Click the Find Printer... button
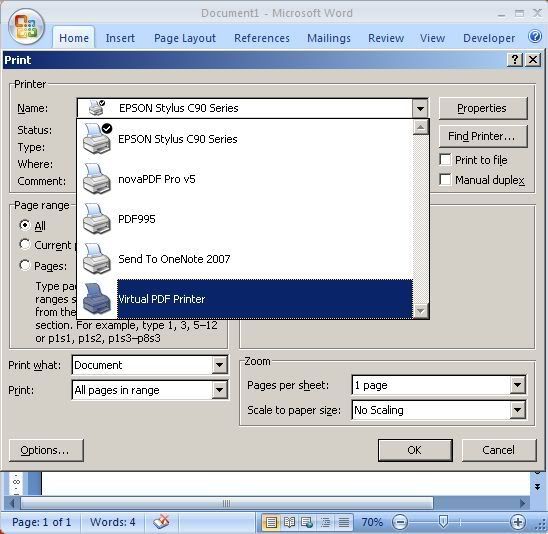Viewport: 548px width, 534px height. click(x=483, y=136)
